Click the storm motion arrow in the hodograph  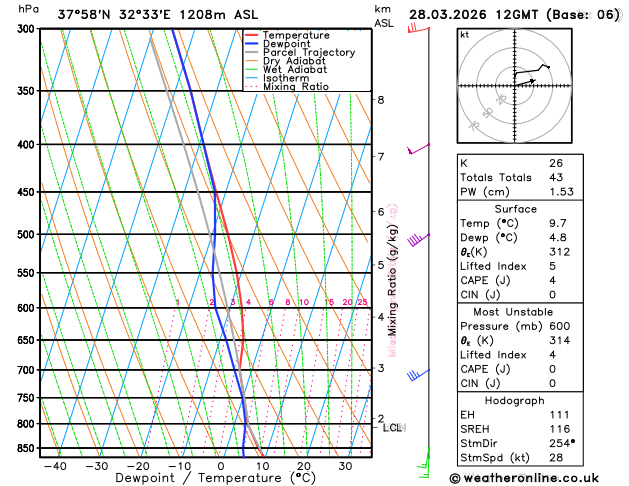pyautogui.click(x=525, y=83)
